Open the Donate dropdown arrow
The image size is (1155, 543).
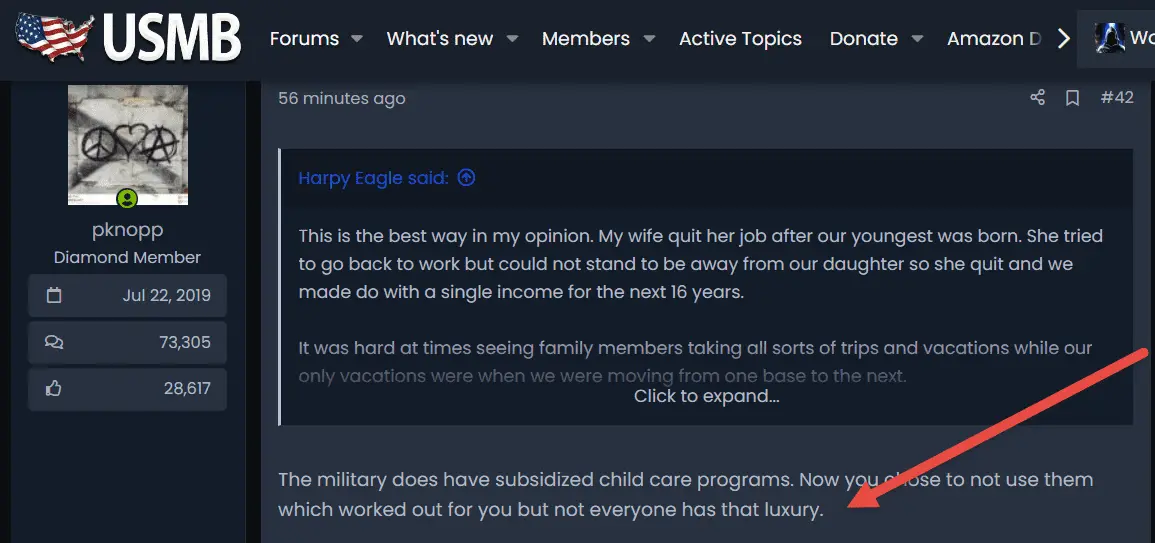(917, 39)
